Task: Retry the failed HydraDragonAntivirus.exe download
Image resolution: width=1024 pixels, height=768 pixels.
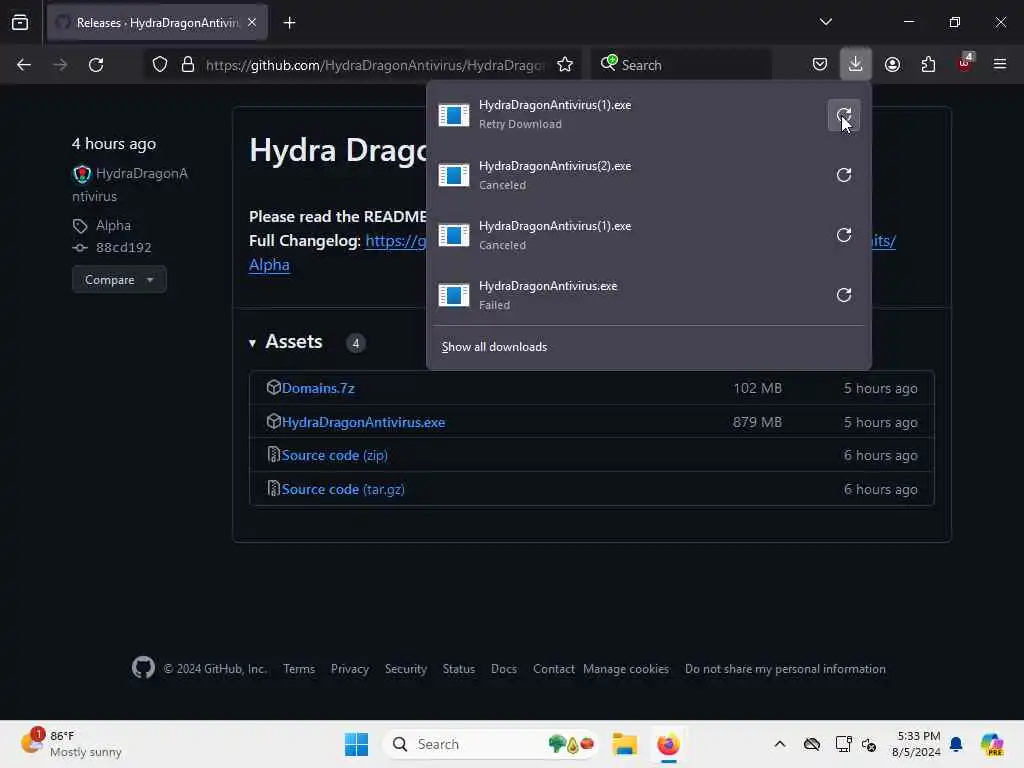Action: click(x=843, y=295)
